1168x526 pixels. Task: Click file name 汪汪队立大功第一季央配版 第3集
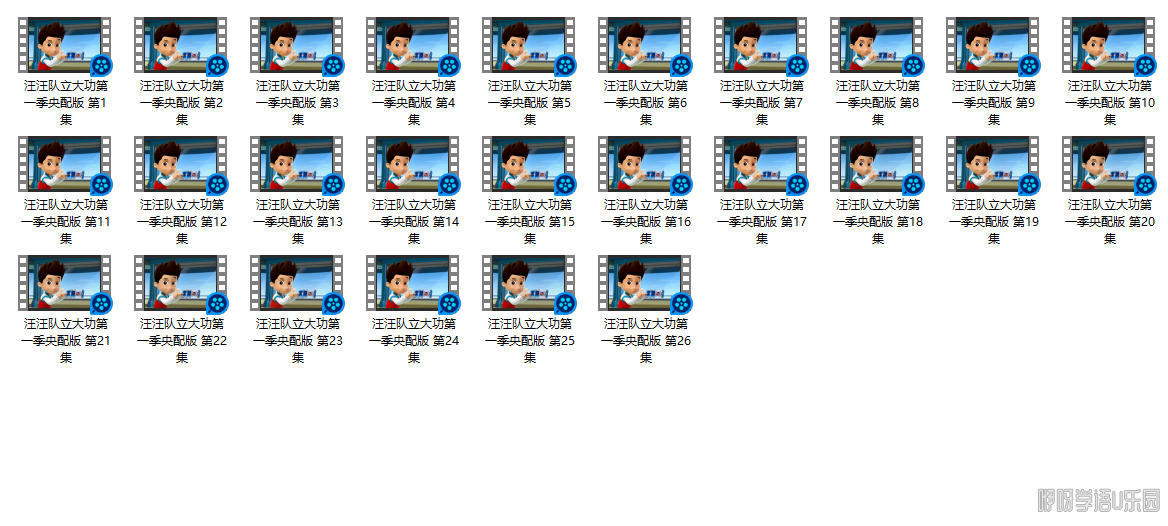pyautogui.click(x=298, y=103)
